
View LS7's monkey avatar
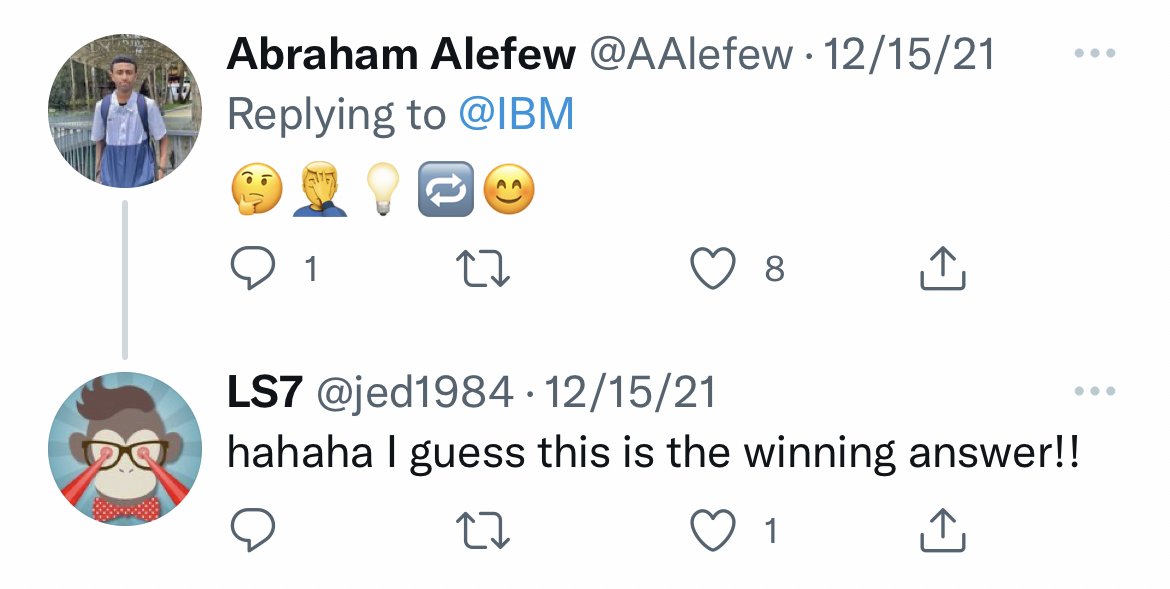click(x=125, y=448)
